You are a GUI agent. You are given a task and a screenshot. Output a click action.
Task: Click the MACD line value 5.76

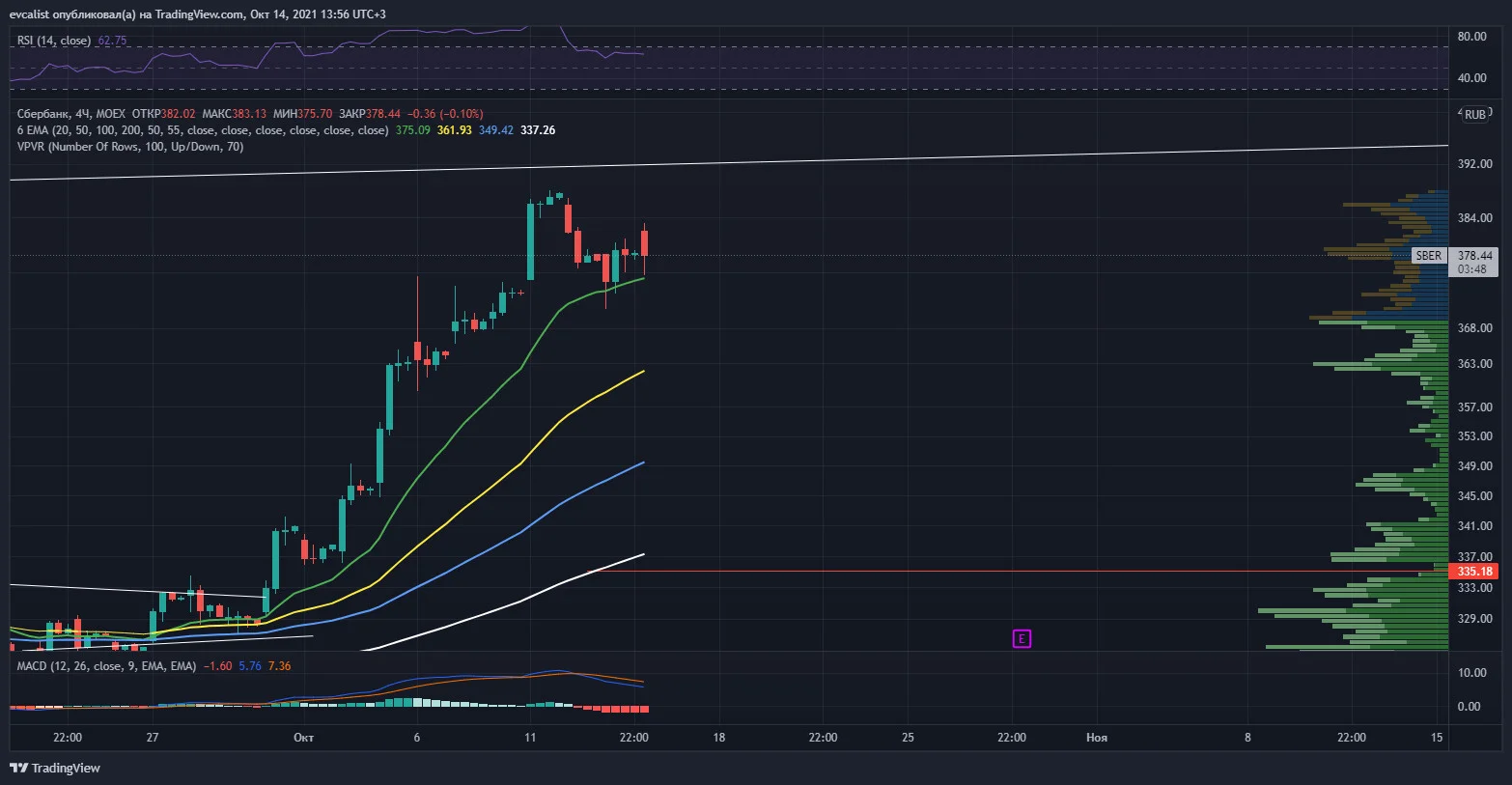coord(250,666)
